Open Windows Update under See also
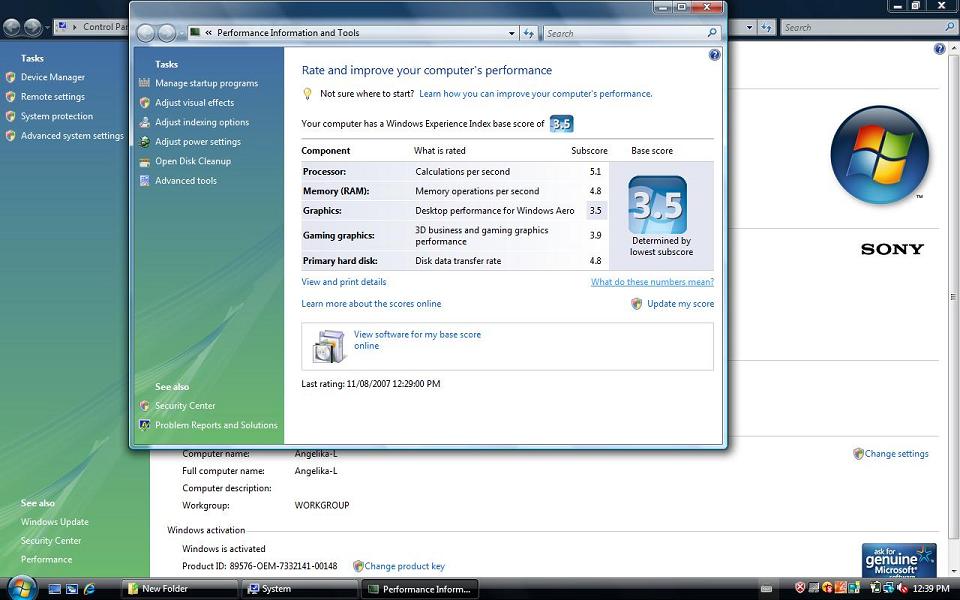Screen dimensions: 960x600 [54, 522]
